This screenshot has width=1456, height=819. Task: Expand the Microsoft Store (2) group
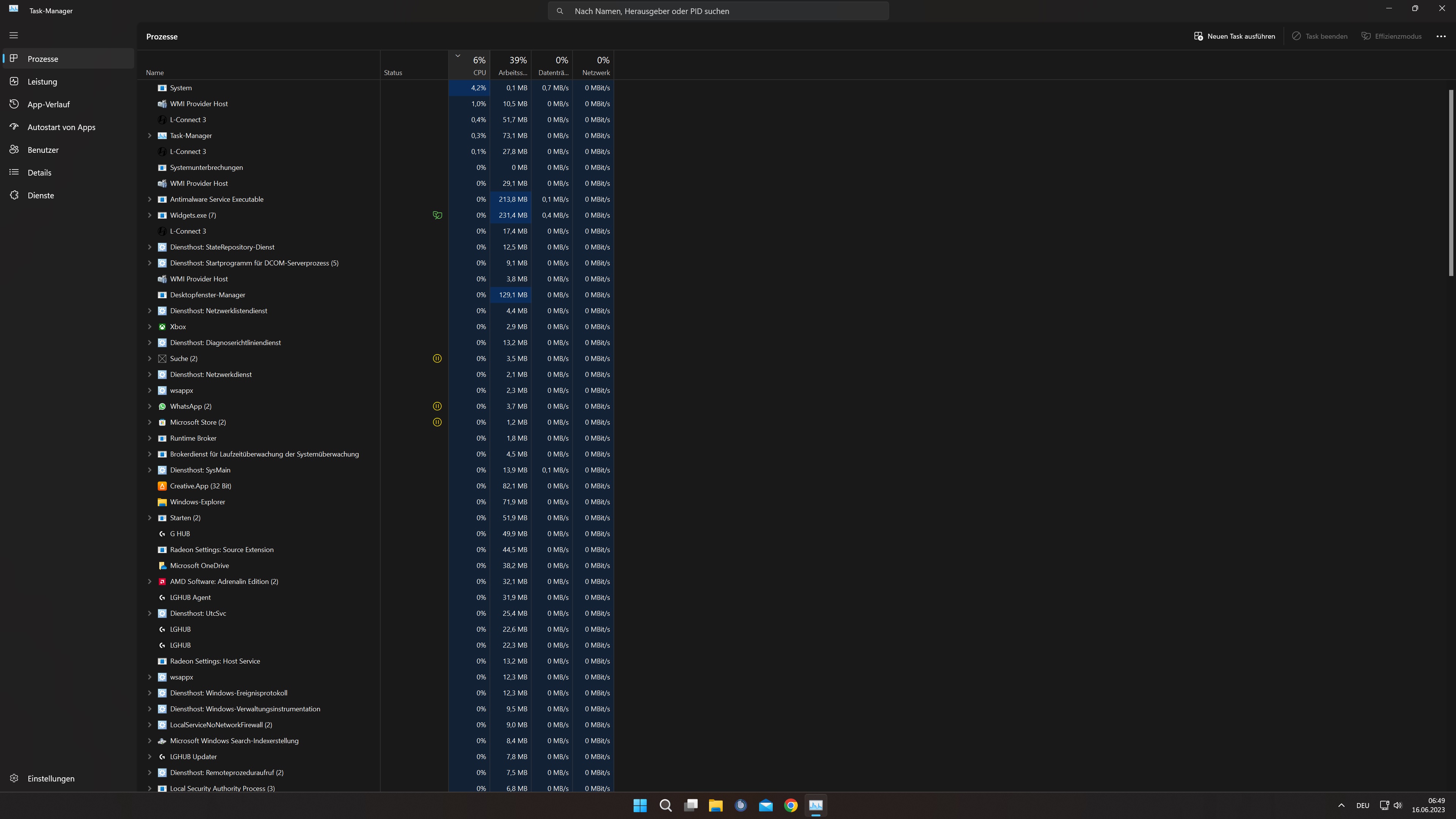click(150, 422)
